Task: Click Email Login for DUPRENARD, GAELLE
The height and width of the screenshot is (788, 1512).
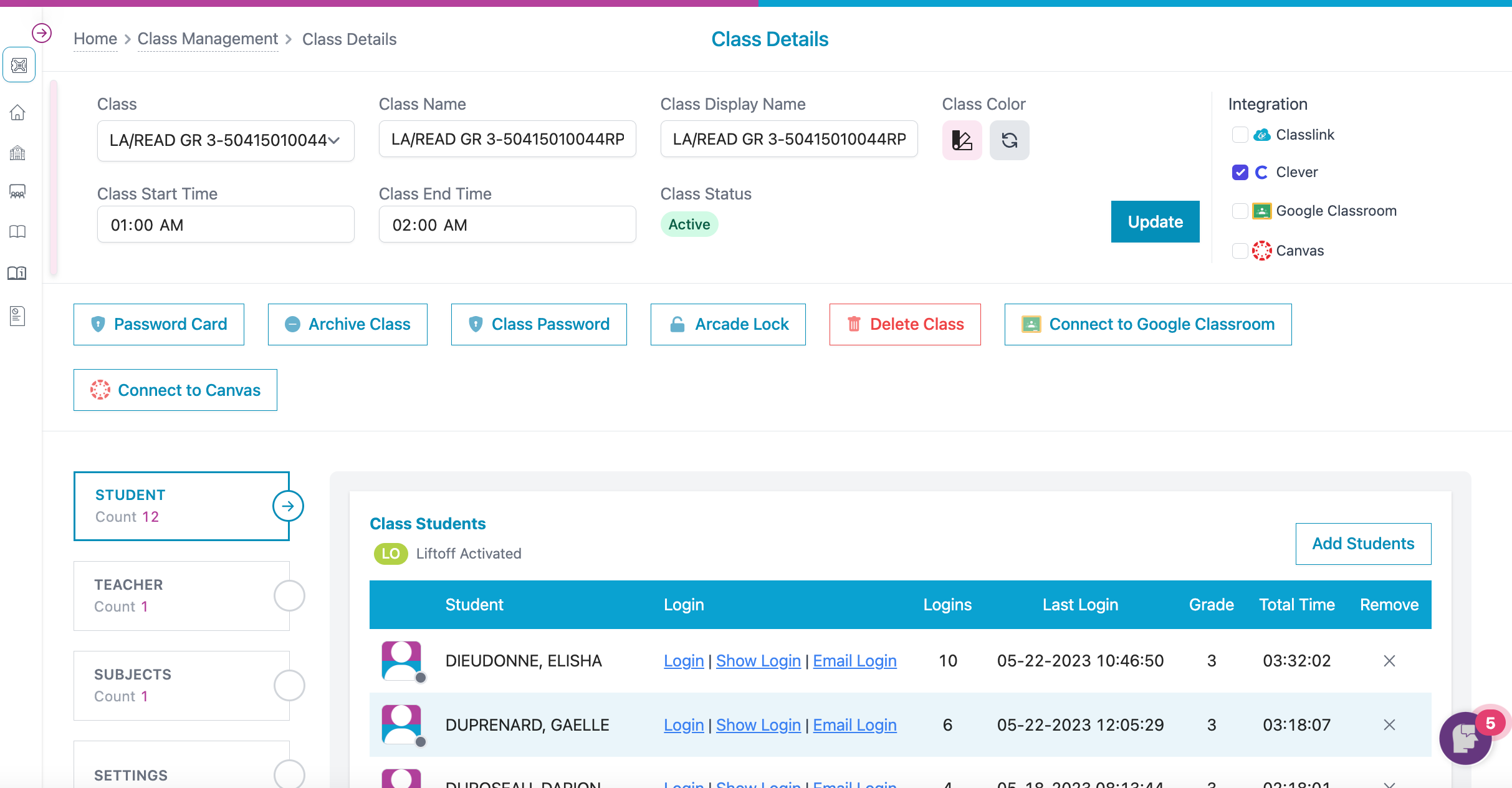Action: (x=855, y=725)
